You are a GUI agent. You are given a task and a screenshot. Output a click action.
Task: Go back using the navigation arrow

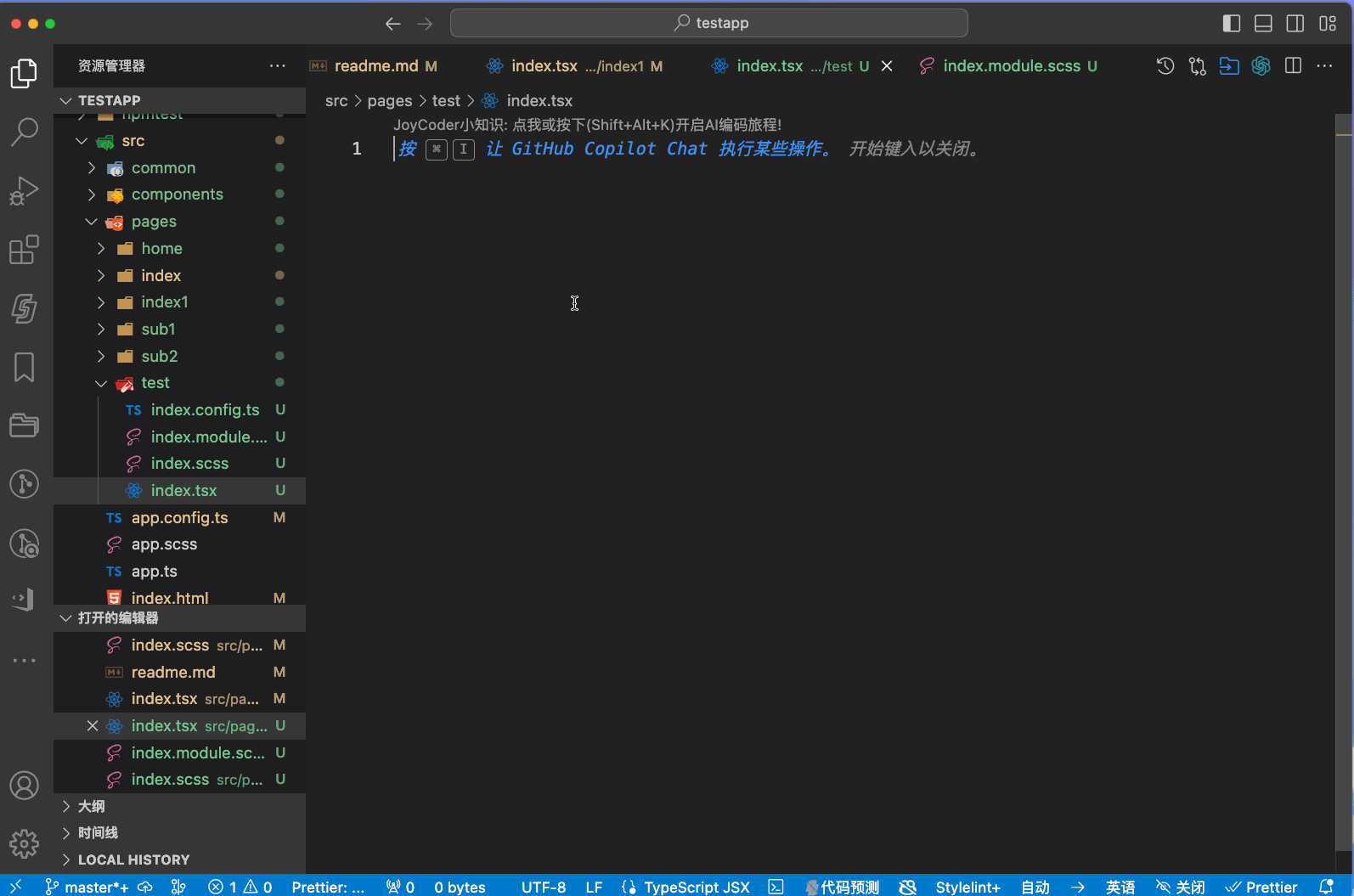coord(392,24)
